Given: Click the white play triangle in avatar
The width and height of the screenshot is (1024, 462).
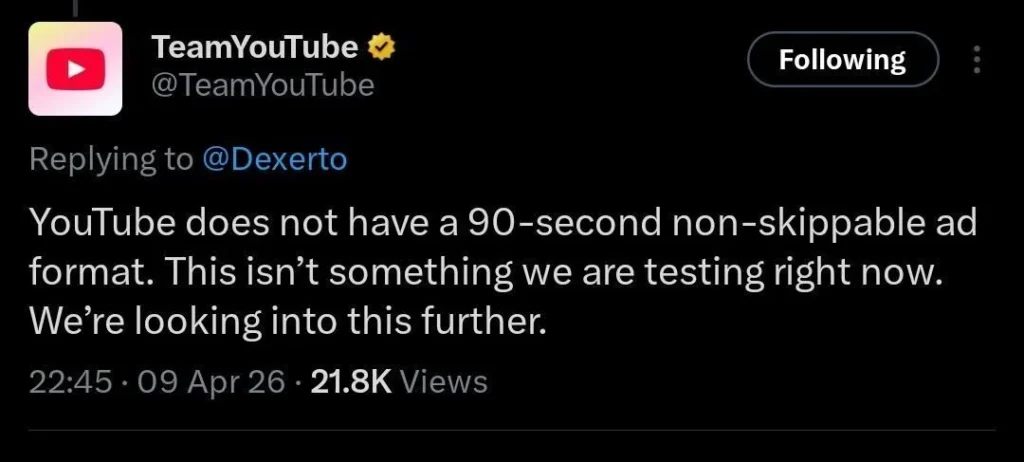Looking at the screenshot, I should [x=74, y=70].
